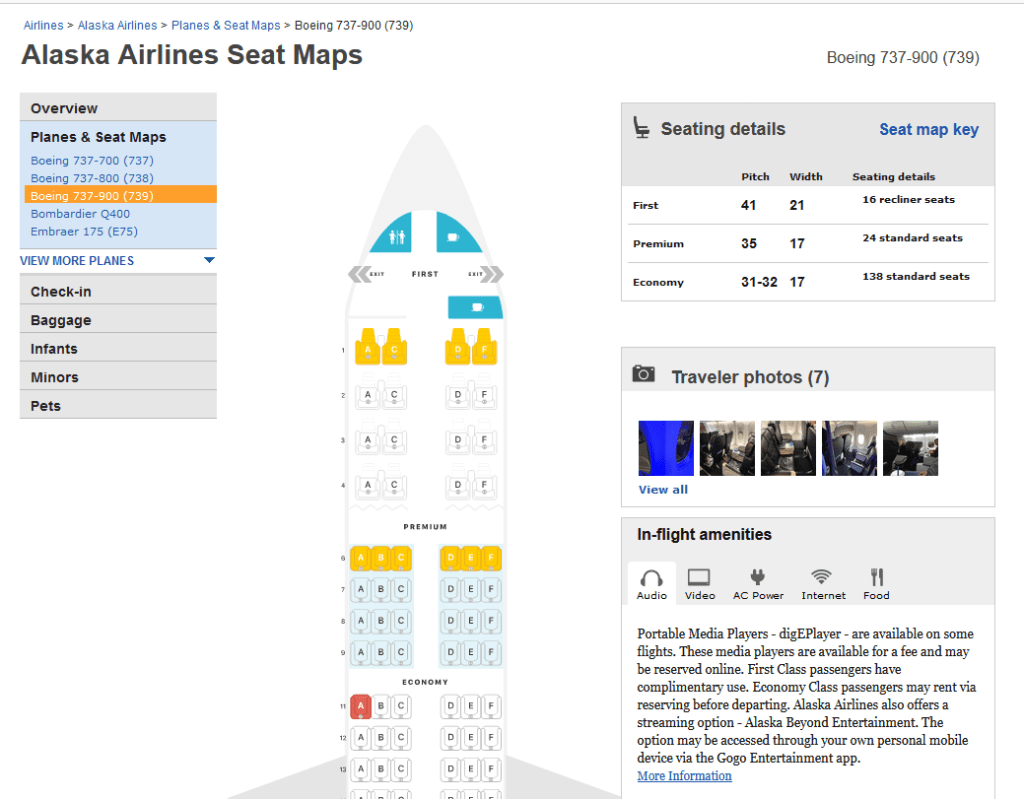This screenshot has width=1024, height=799.
Task: Select the Video screen amenity tab
Action: click(700, 583)
